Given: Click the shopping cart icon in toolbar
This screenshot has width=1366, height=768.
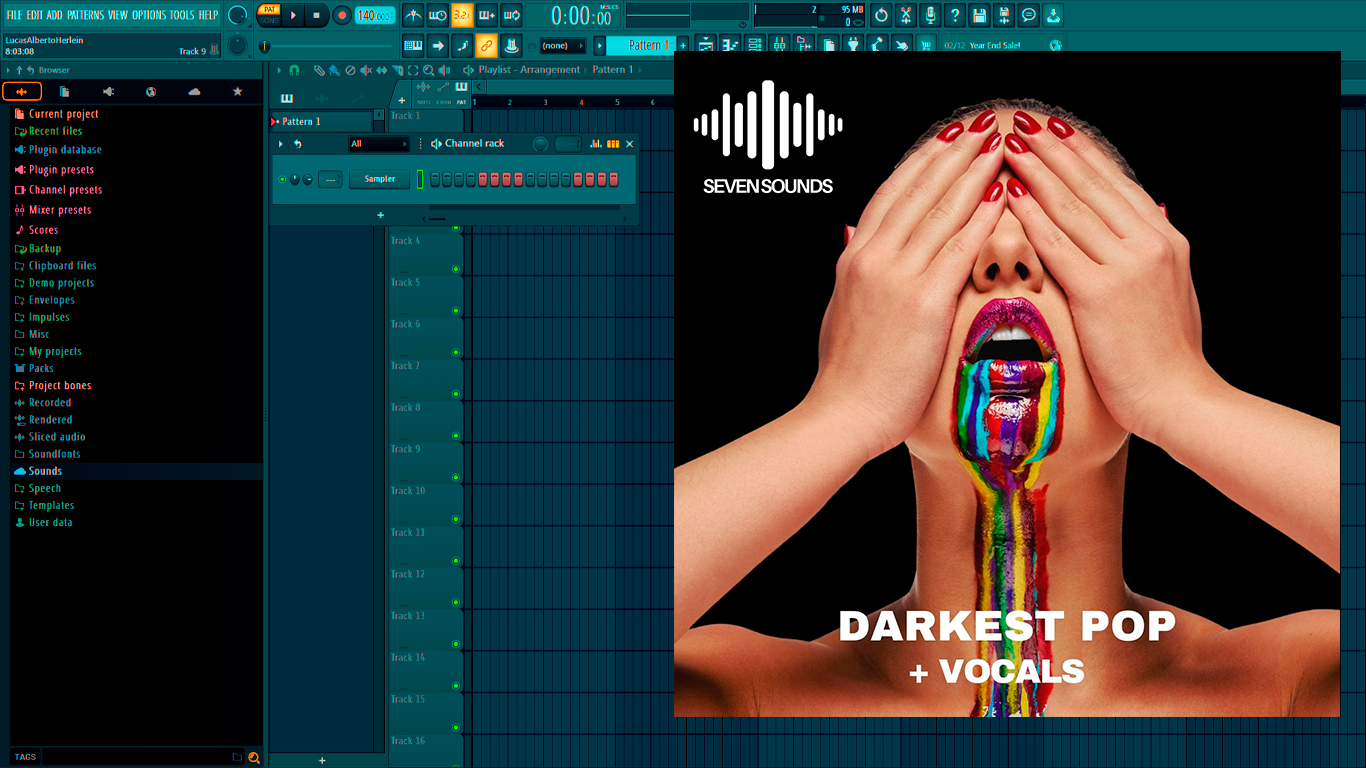Looking at the screenshot, I should coord(926,45).
